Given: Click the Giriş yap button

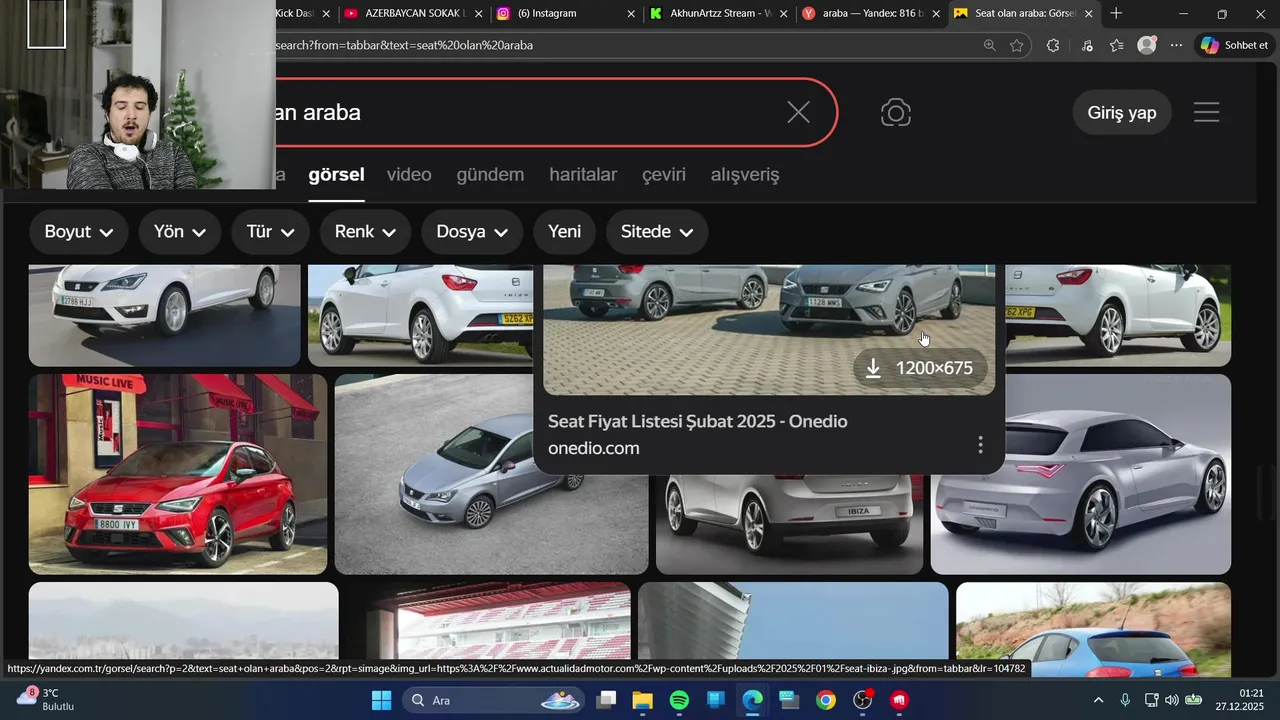Looking at the screenshot, I should [x=1122, y=113].
